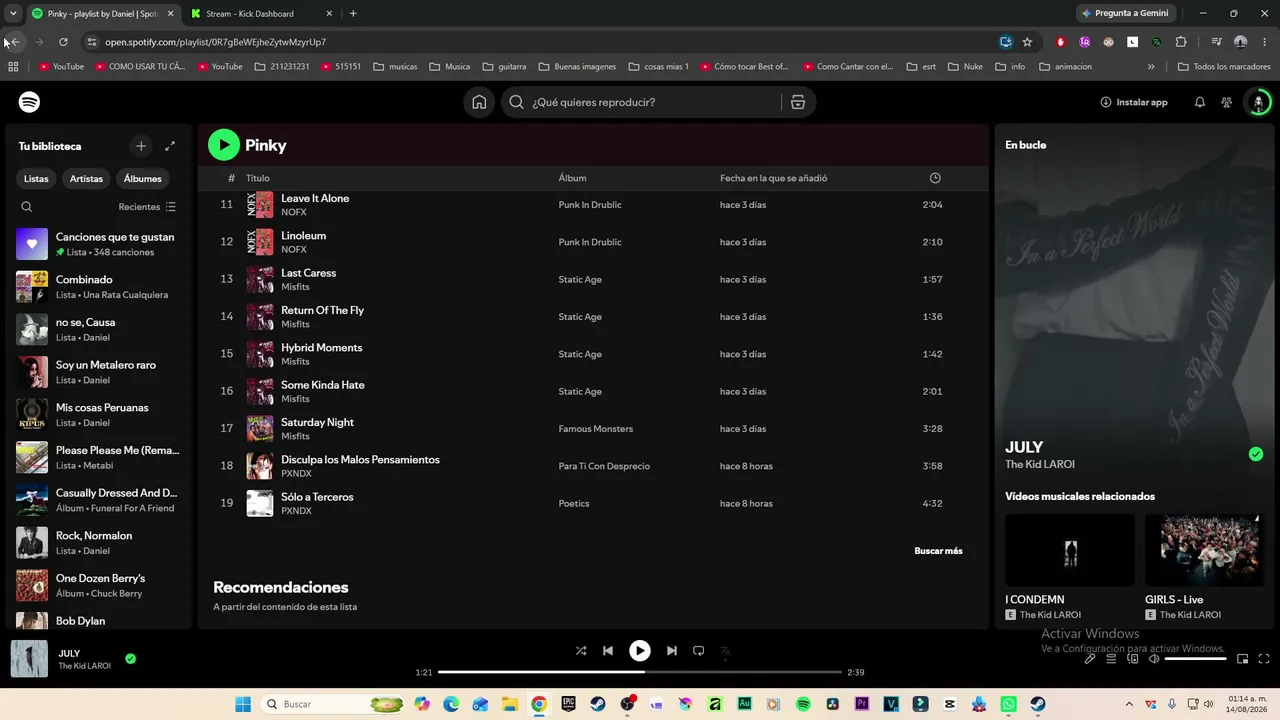Expand Tu biblioteca to full width
The width and height of the screenshot is (1280, 720).
tap(170, 146)
